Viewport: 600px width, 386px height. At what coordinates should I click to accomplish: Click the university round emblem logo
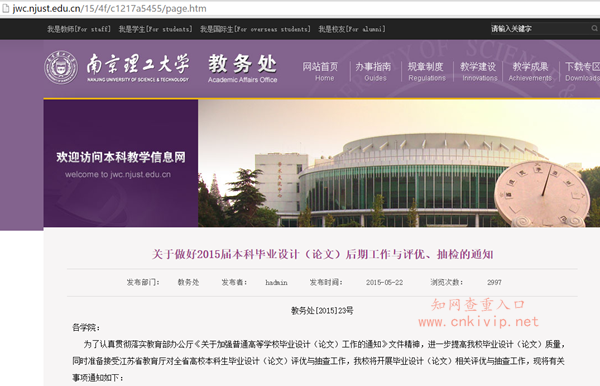[x=61, y=68]
